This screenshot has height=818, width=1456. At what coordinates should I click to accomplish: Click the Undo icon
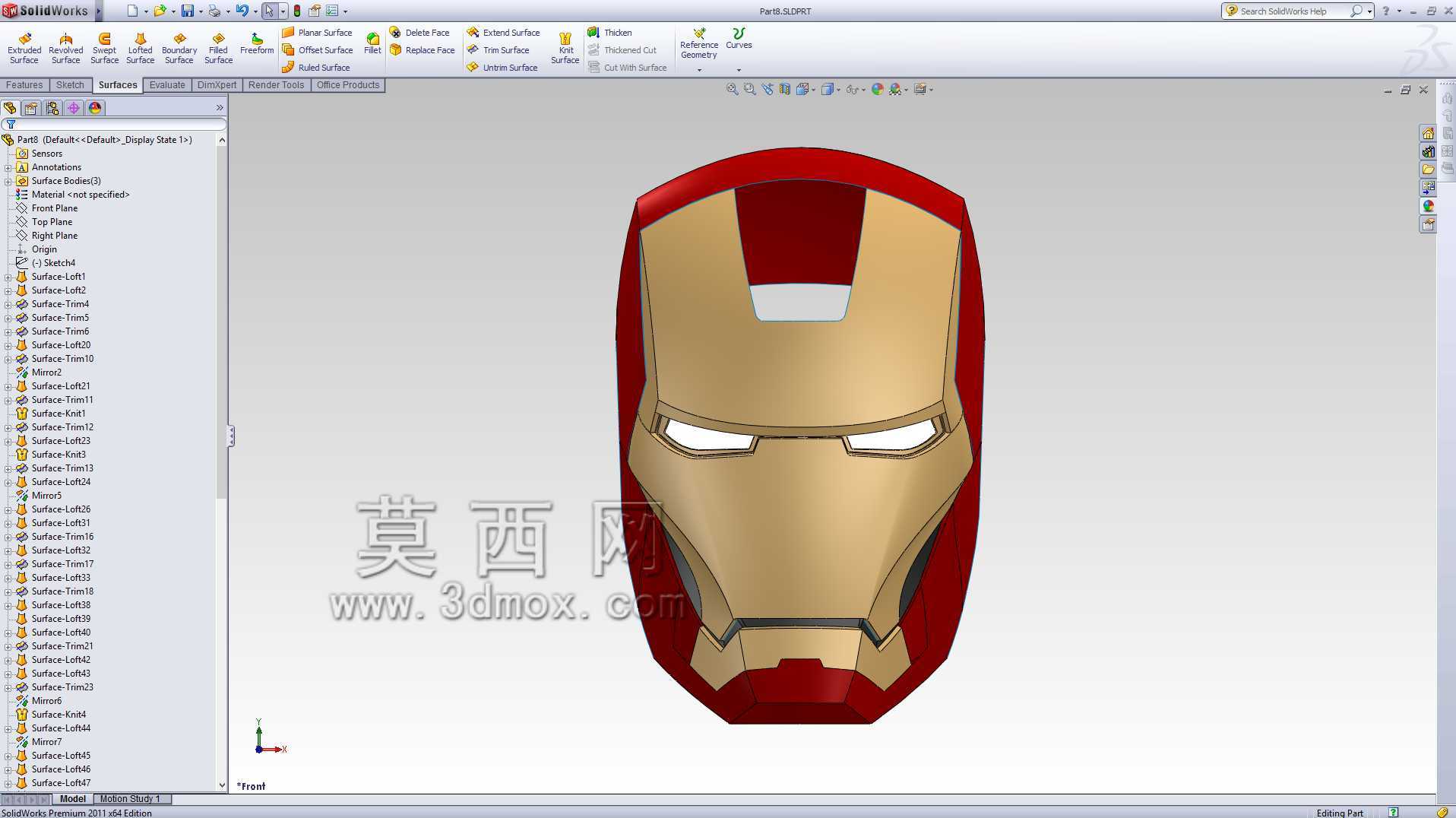click(242, 11)
